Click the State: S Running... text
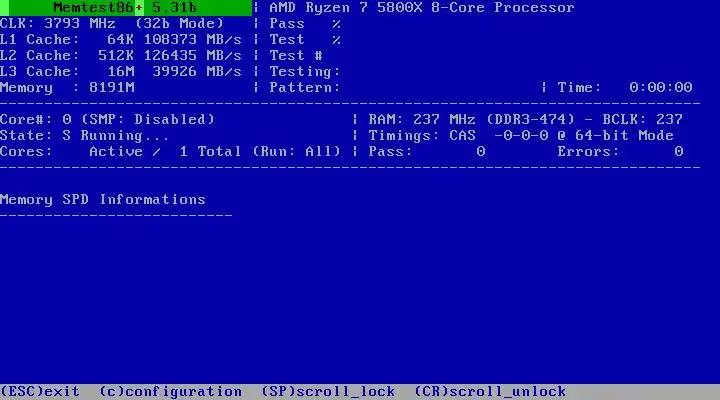This screenshot has width=720, height=400. (x=84, y=136)
